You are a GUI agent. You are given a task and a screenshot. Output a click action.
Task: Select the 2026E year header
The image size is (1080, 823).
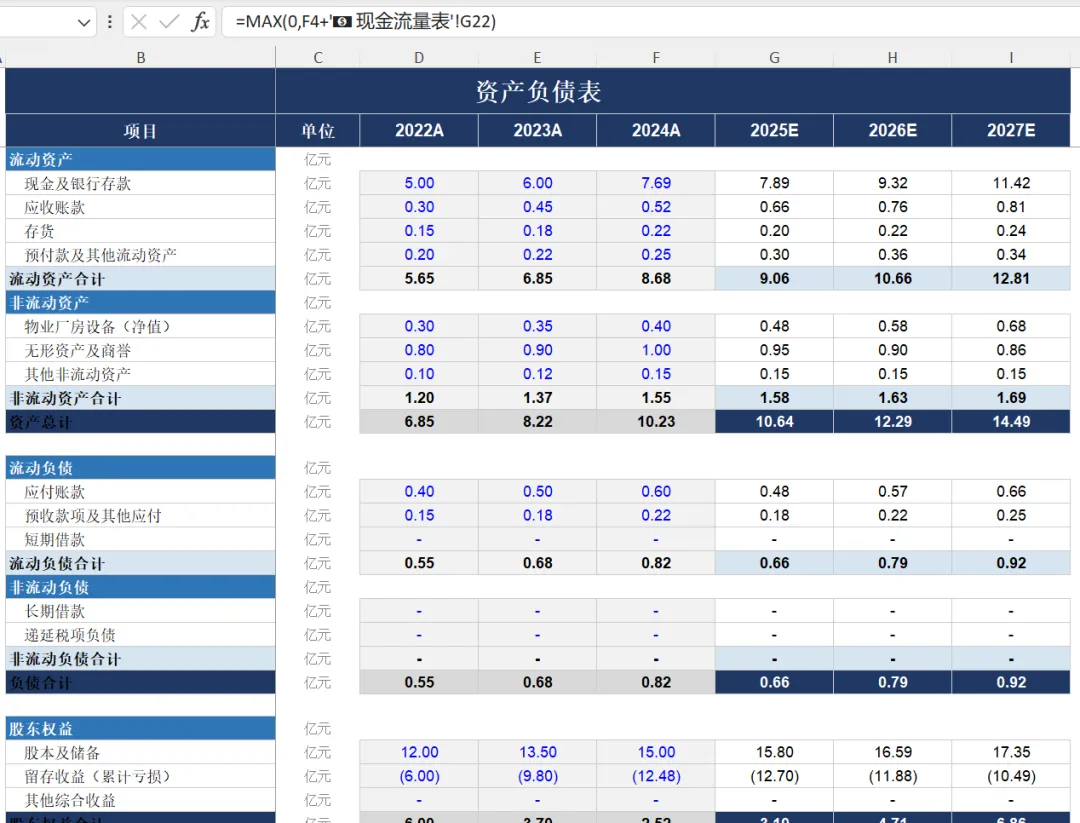(x=893, y=131)
